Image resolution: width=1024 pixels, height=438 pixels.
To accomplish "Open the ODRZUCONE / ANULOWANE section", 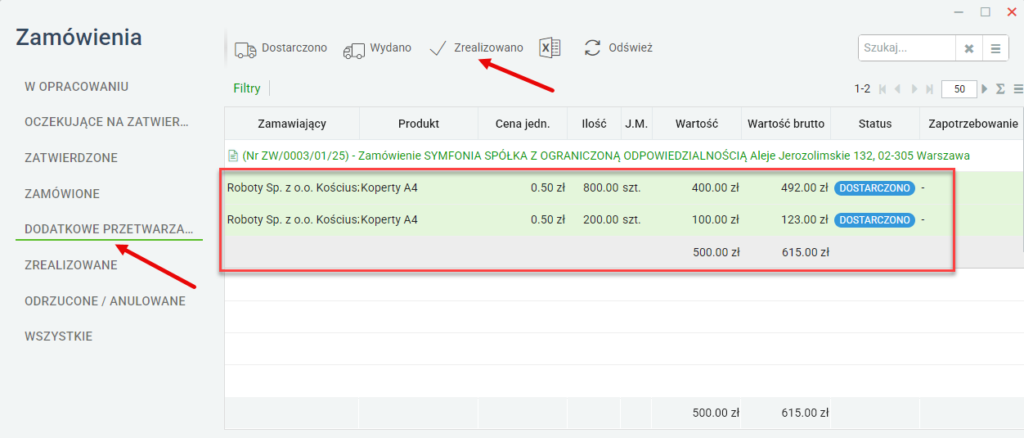I will (x=104, y=301).
